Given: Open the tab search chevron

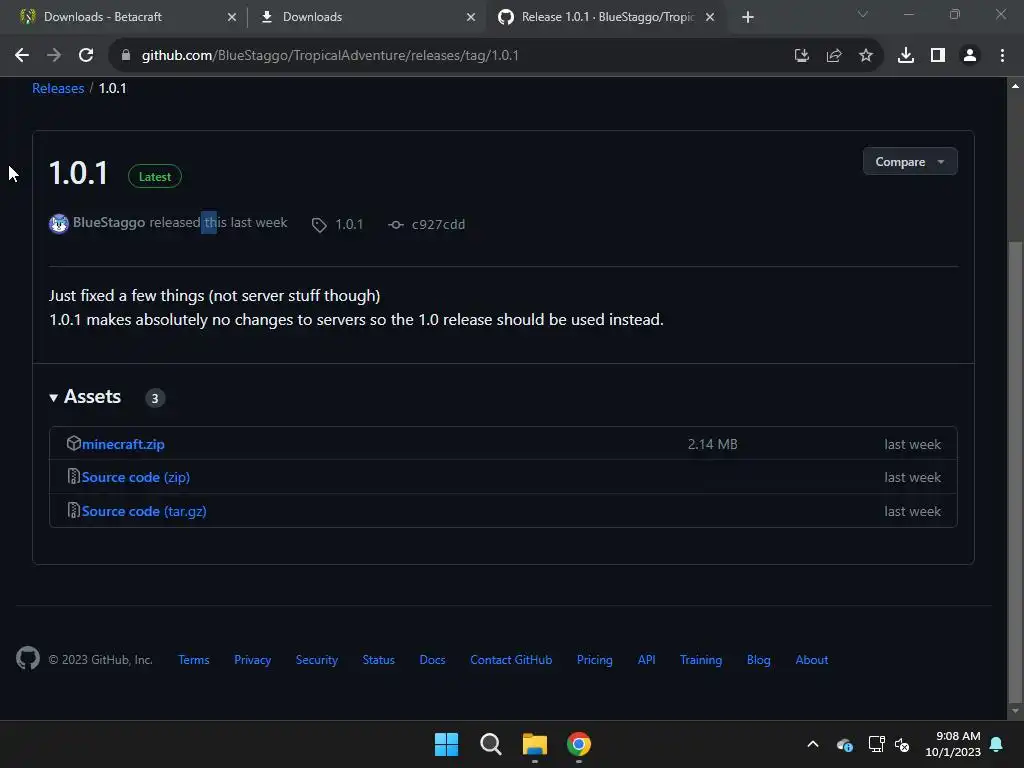Looking at the screenshot, I should [x=863, y=14].
